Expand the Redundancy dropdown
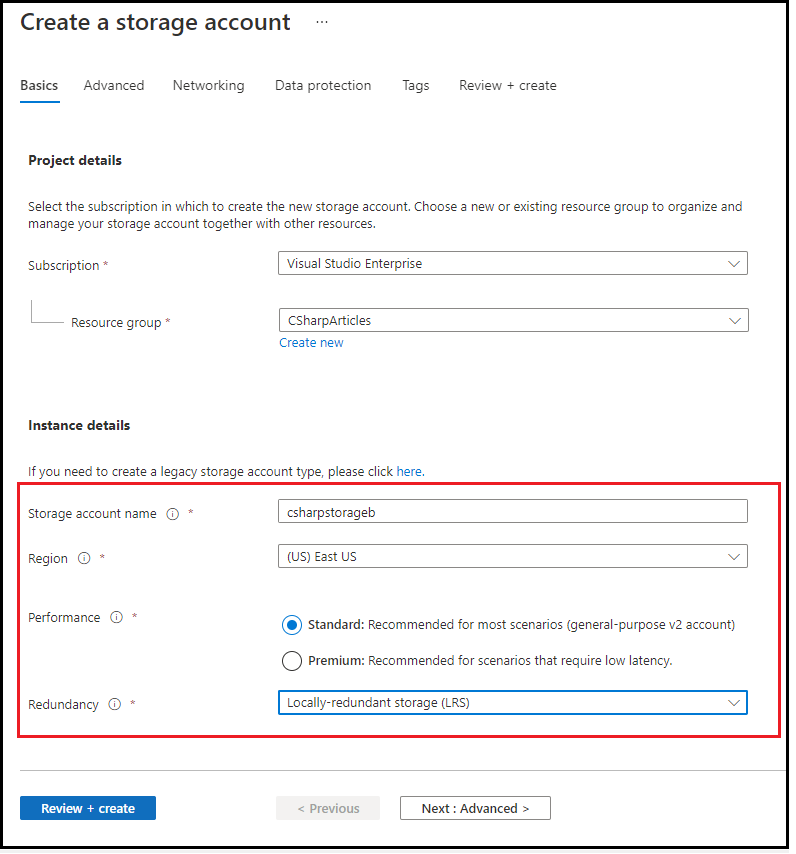796x854 pixels. (x=512, y=703)
